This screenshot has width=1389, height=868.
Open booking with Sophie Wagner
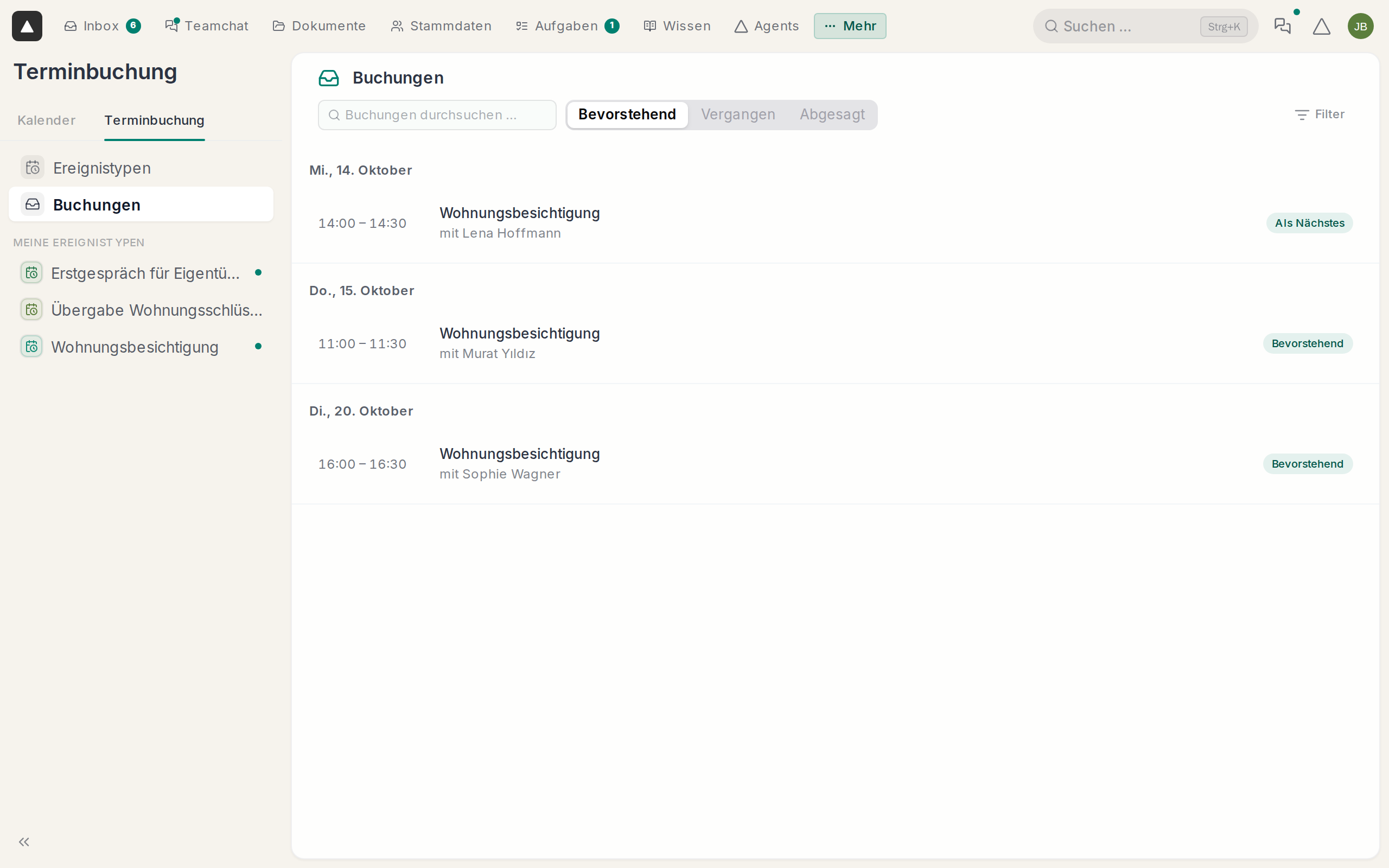835,464
